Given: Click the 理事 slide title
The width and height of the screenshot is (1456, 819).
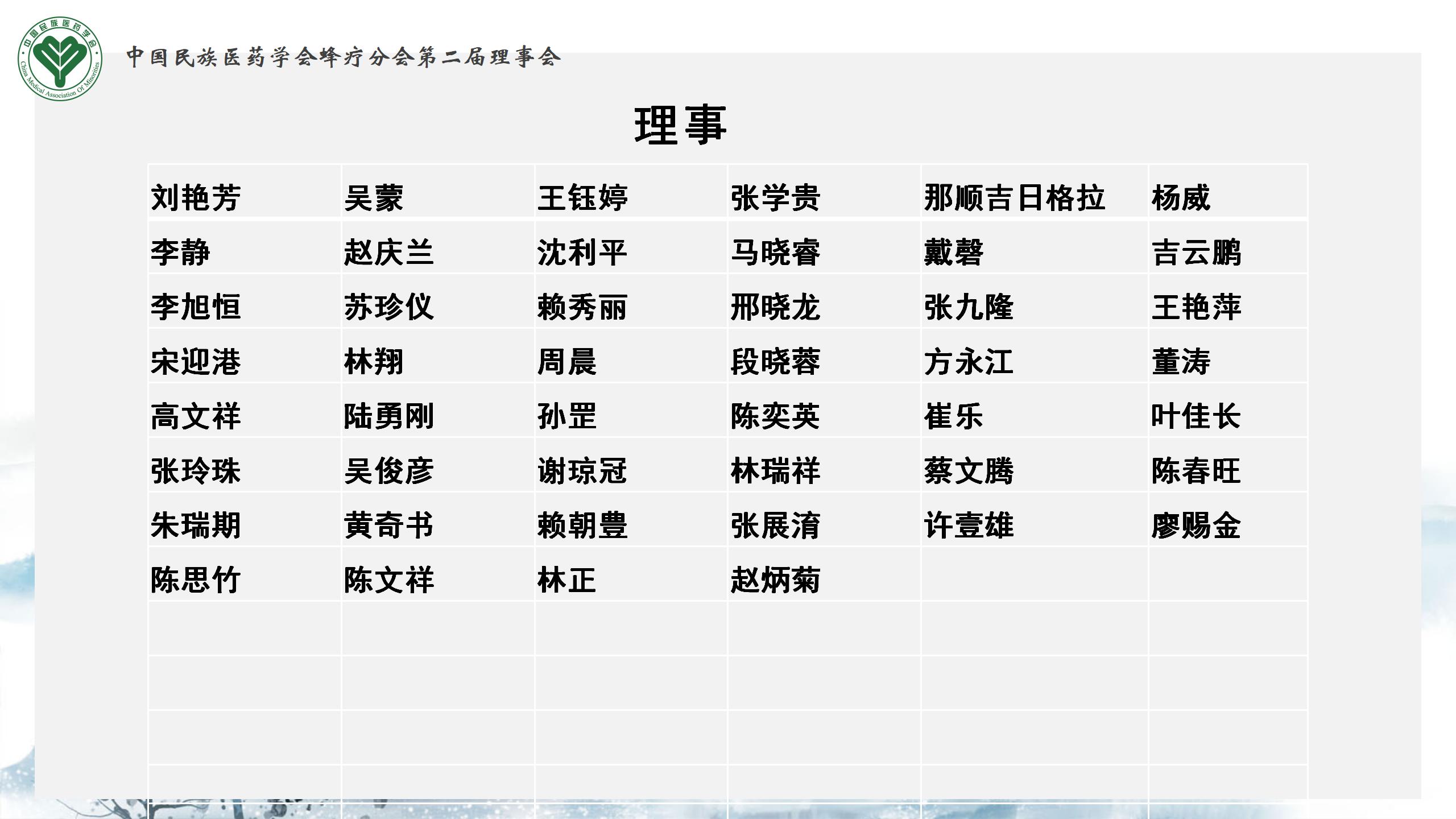Looking at the screenshot, I should [680, 125].
